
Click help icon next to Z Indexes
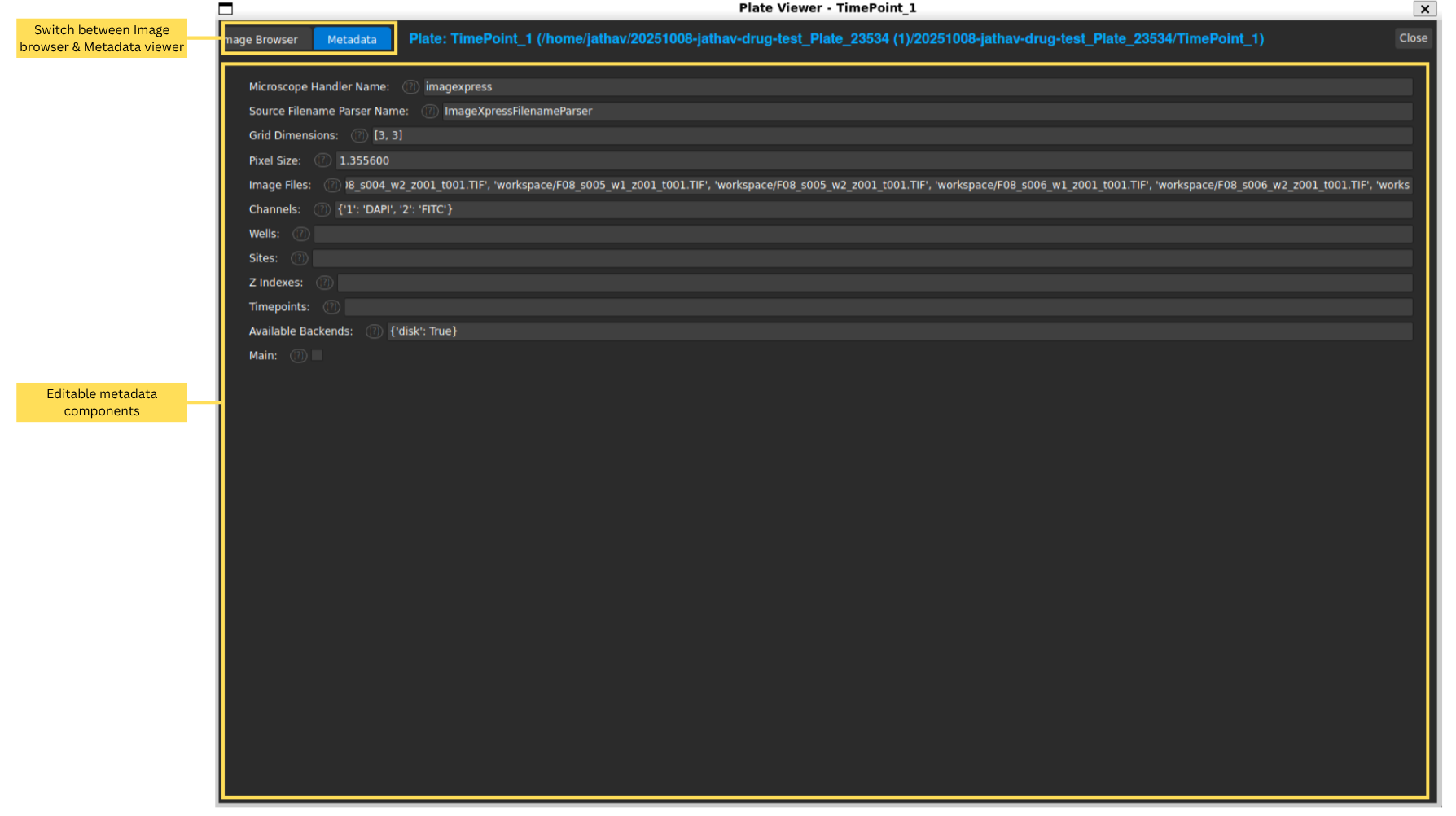324,283
